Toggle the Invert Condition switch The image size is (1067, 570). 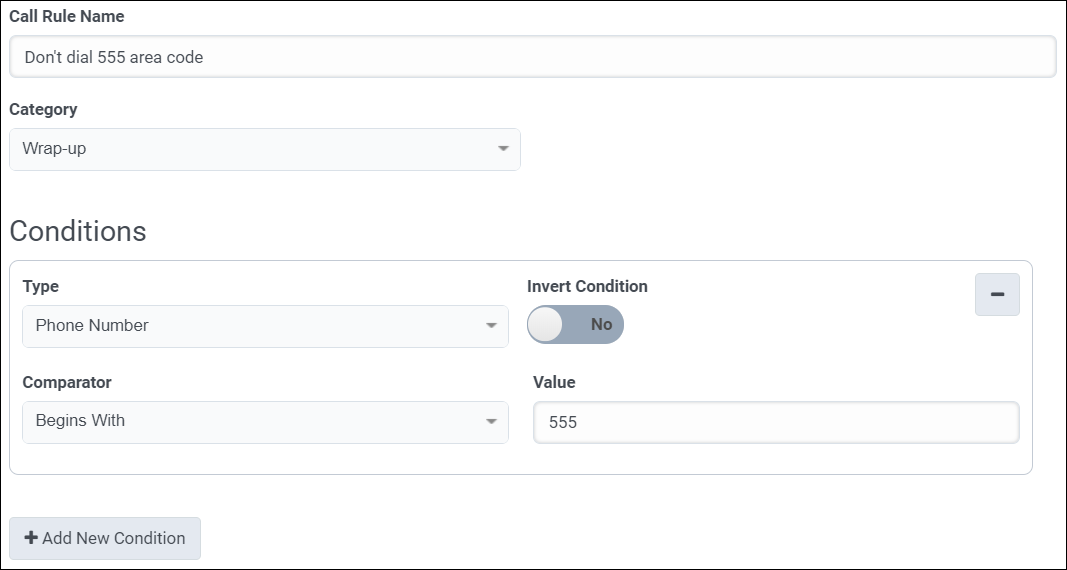pyautogui.click(x=575, y=325)
